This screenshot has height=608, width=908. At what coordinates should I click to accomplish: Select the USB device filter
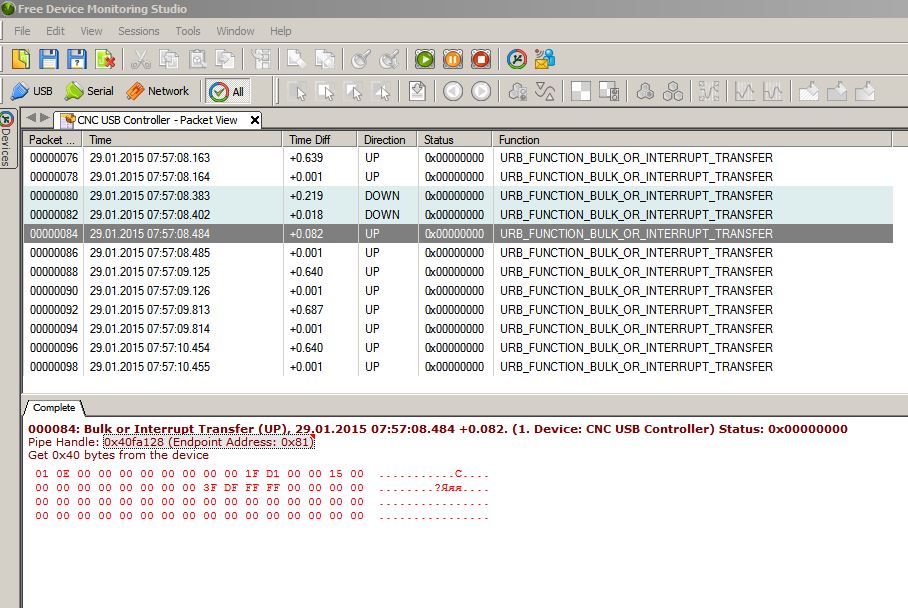32,91
